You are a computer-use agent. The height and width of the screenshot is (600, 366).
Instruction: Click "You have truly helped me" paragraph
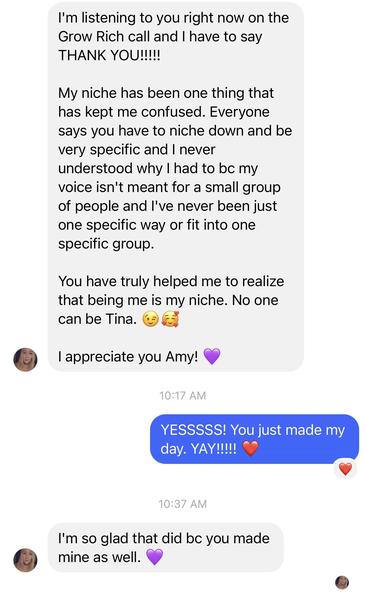(171, 300)
